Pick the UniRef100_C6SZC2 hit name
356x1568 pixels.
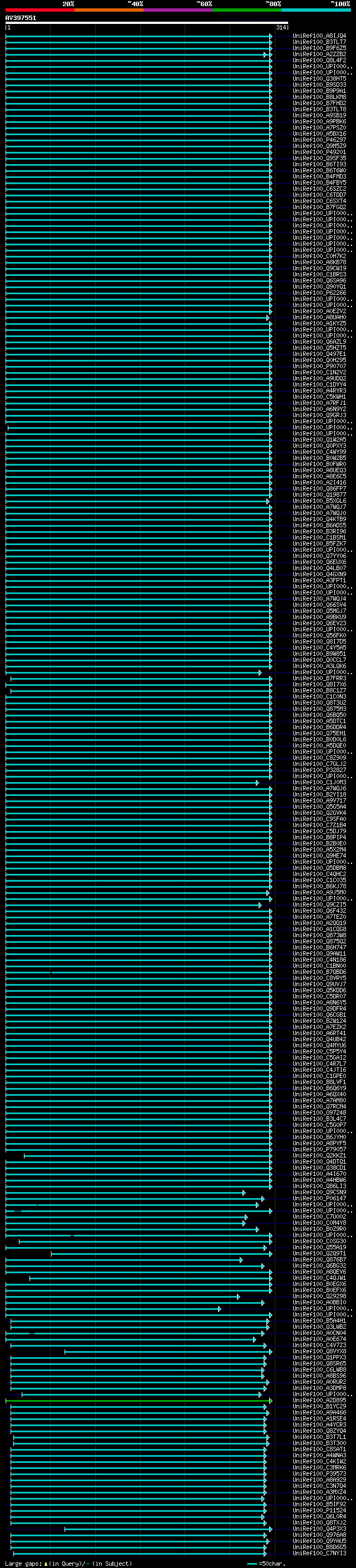pos(319,189)
